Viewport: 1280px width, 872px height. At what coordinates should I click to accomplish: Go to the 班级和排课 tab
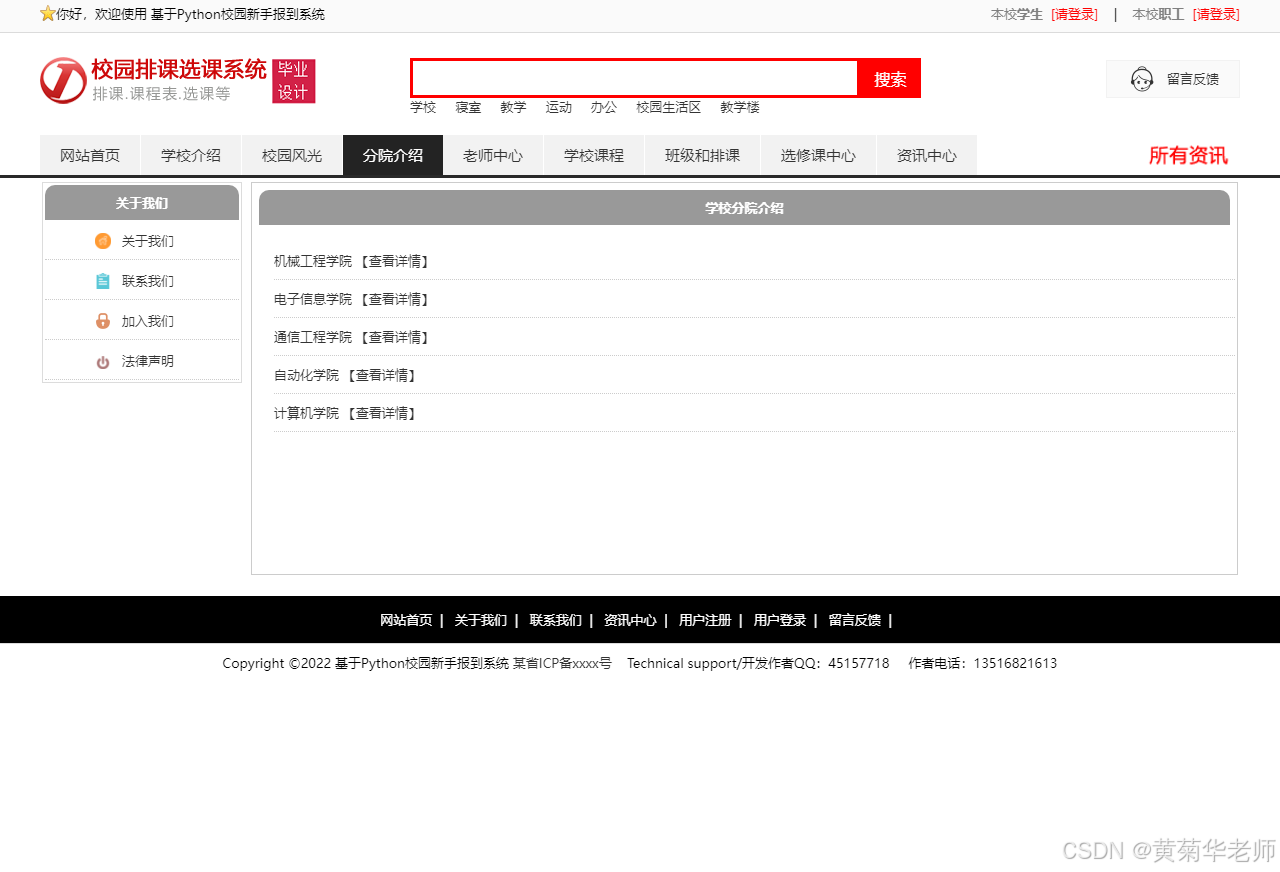[703, 156]
